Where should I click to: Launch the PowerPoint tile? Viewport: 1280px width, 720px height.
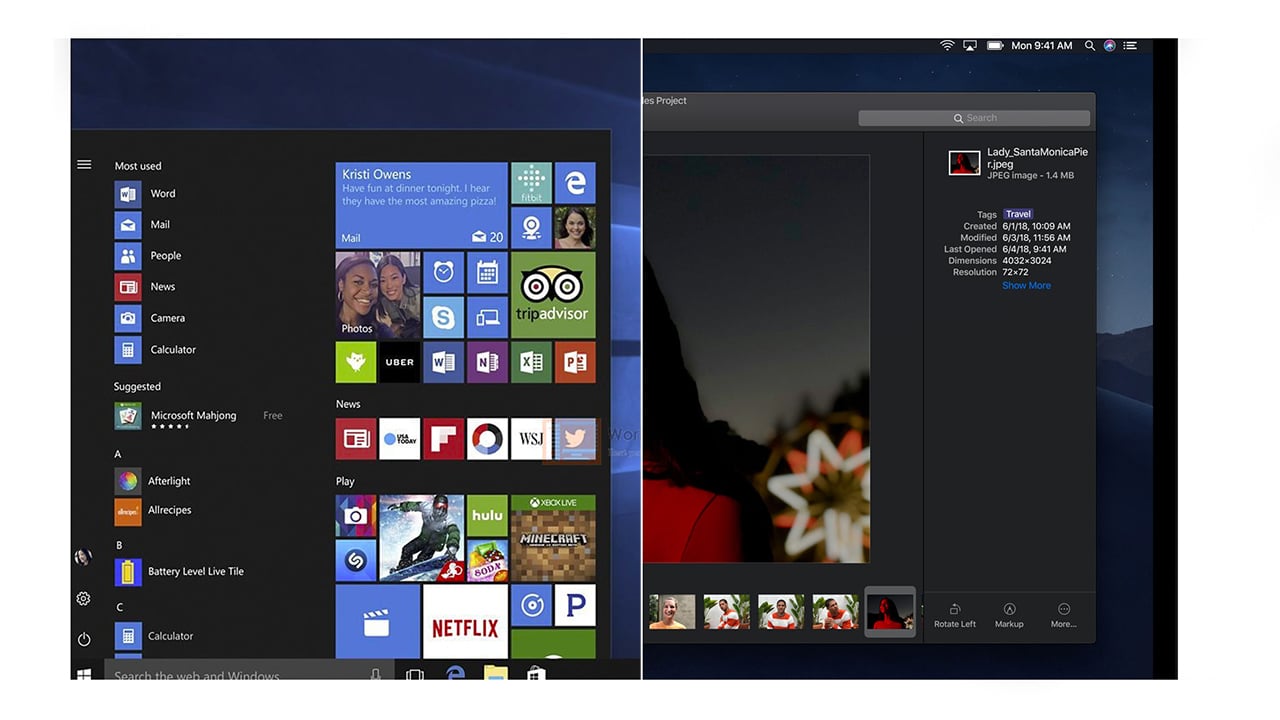575,362
